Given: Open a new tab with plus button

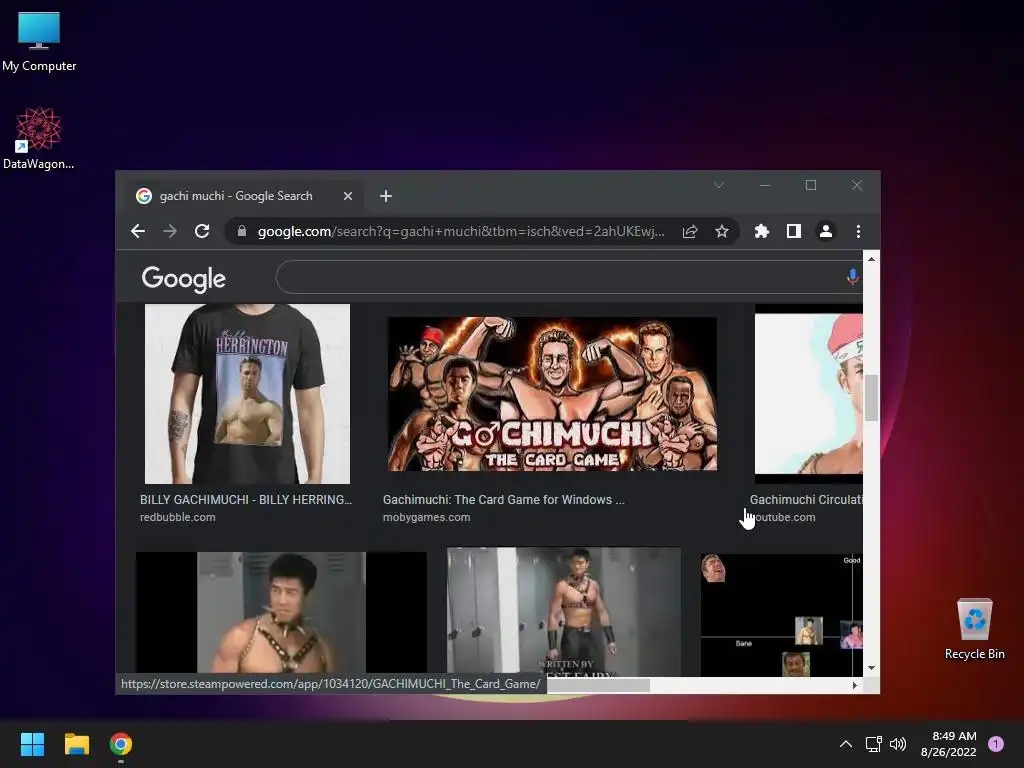Looking at the screenshot, I should [x=386, y=196].
